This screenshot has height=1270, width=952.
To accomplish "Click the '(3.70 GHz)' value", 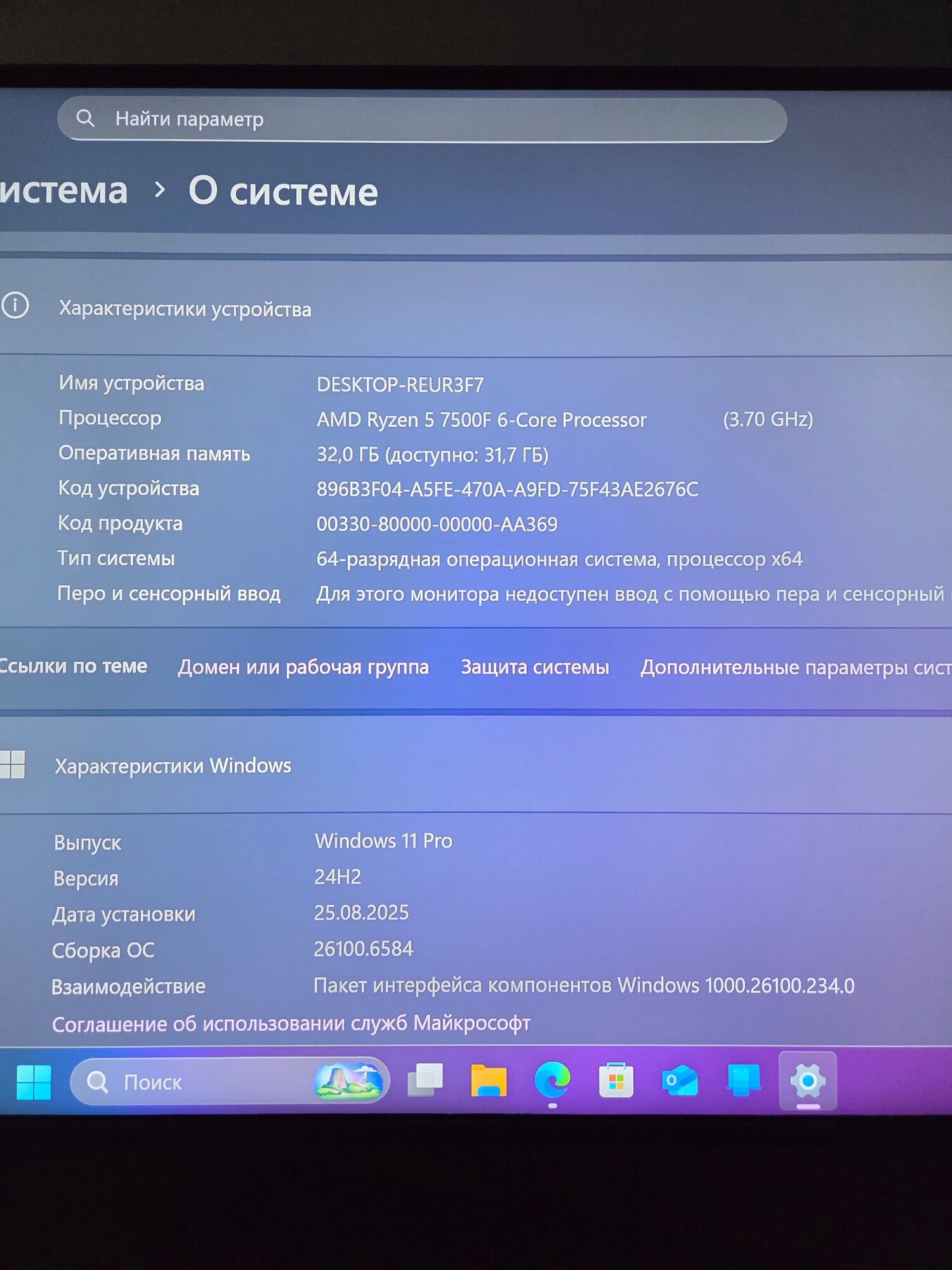I will click(x=768, y=419).
